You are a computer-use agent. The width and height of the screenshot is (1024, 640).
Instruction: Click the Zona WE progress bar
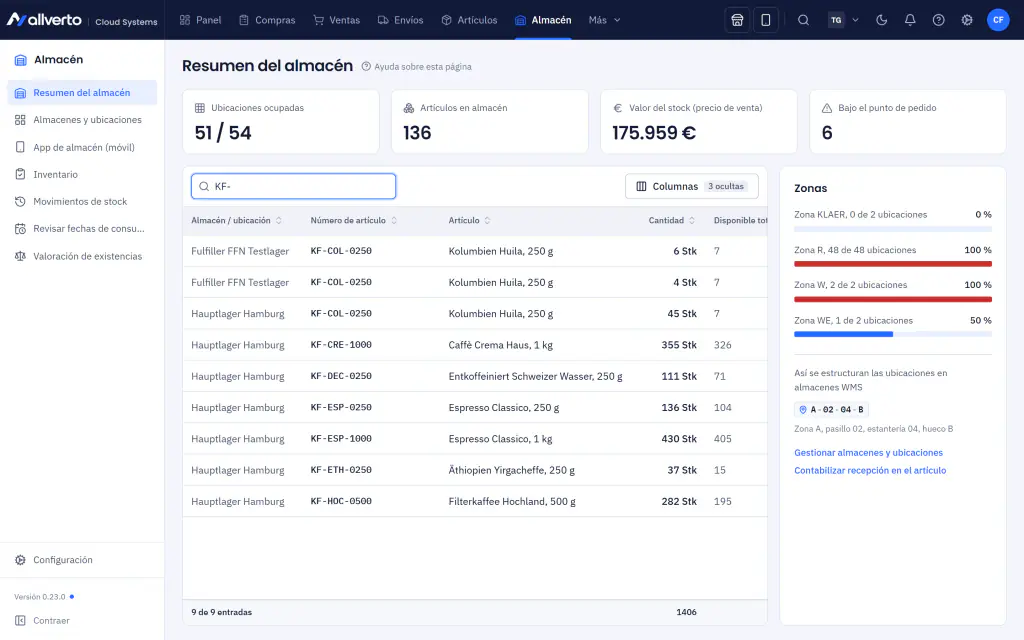[x=893, y=334]
